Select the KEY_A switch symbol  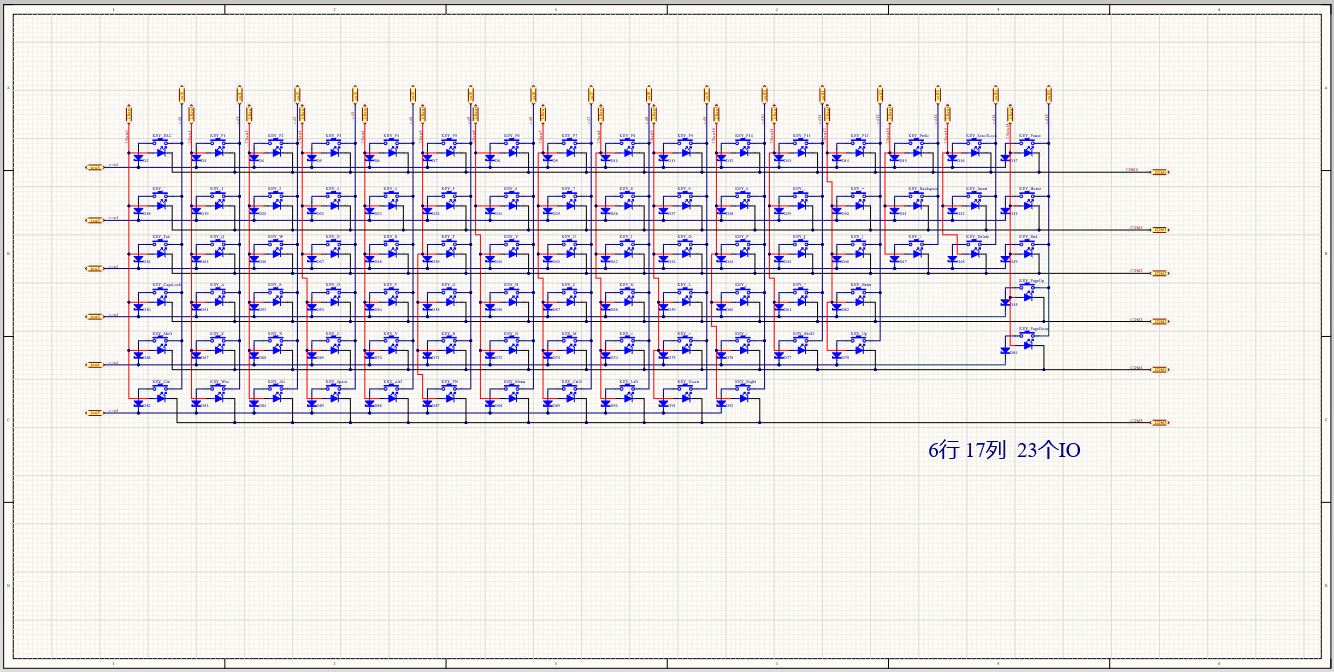click(x=218, y=292)
